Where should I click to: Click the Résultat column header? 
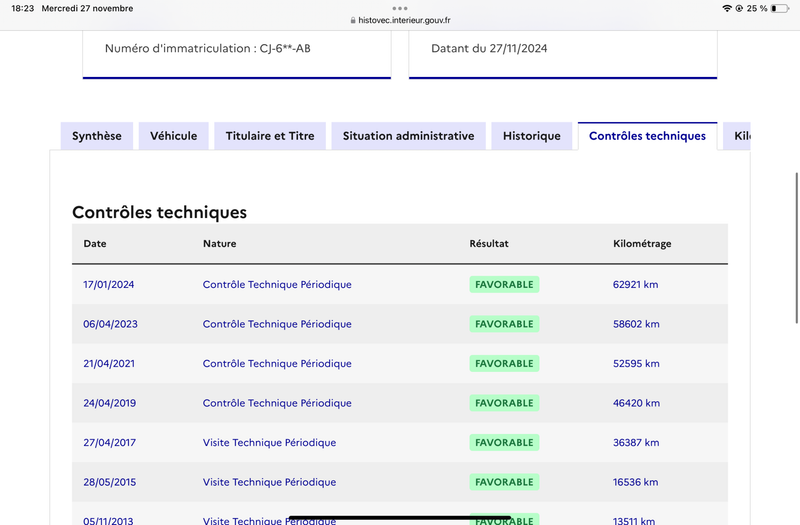tap(489, 243)
